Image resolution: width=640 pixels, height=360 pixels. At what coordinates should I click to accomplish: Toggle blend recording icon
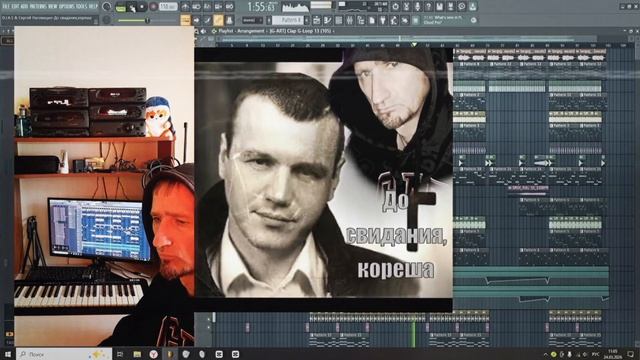(218, 7)
